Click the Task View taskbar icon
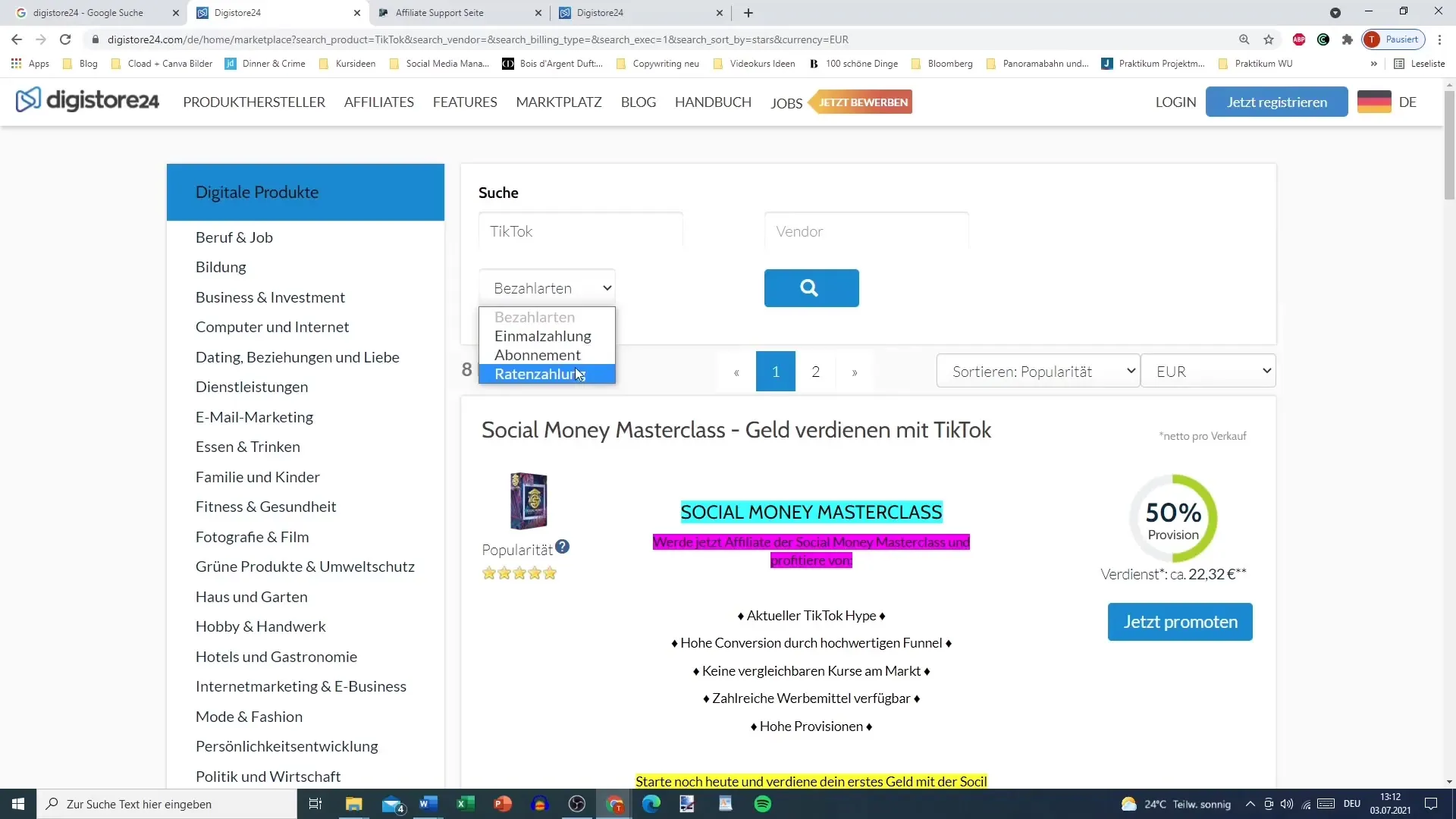Image resolution: width=1456 pixels, height=819 pixels. tap(315, 804)
